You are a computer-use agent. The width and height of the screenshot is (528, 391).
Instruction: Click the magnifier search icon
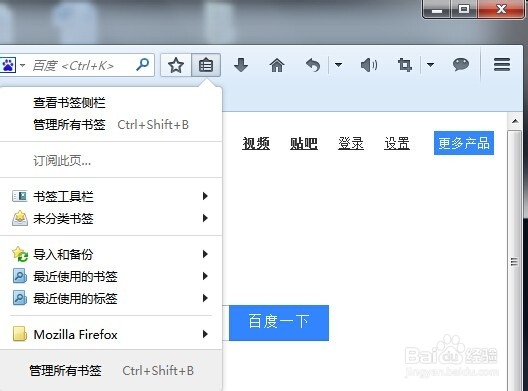(x=143, y=64)
